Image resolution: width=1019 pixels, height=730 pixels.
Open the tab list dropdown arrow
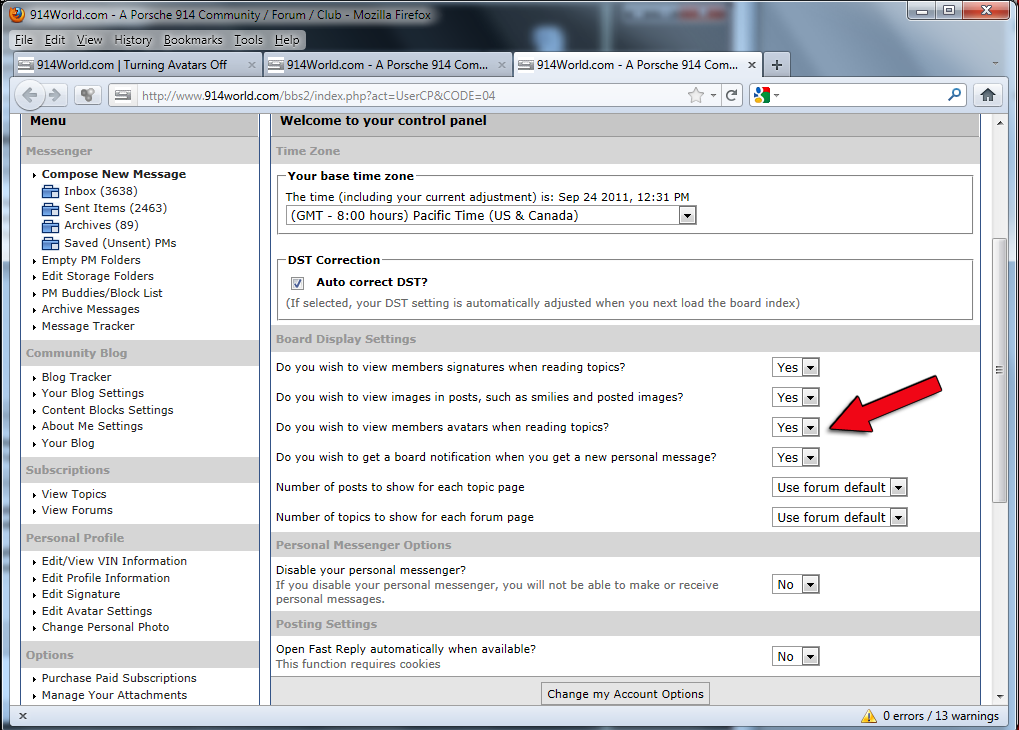(995, 64)
